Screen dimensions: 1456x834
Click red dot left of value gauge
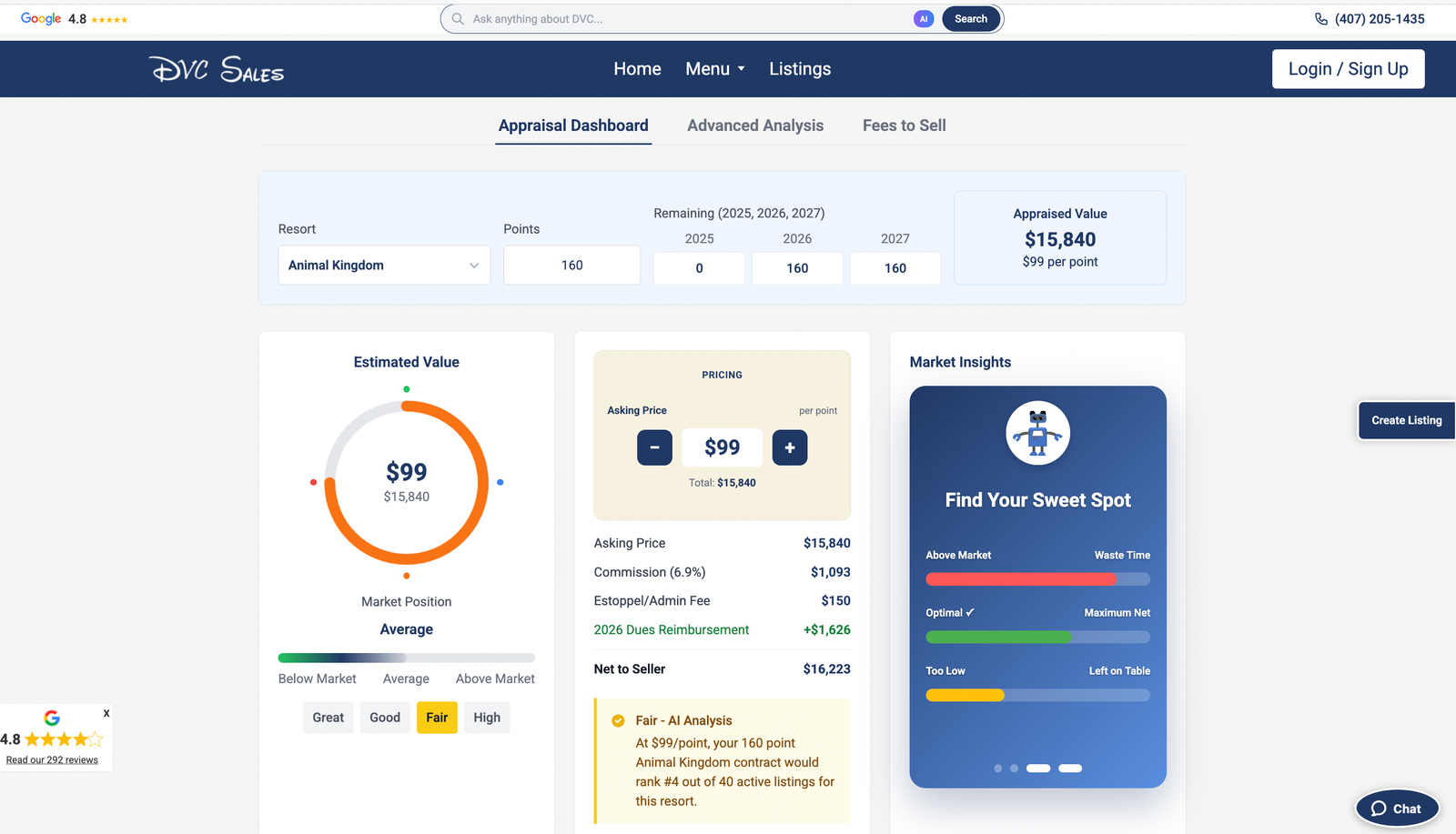pyautogui.click(x=314, y=482)
